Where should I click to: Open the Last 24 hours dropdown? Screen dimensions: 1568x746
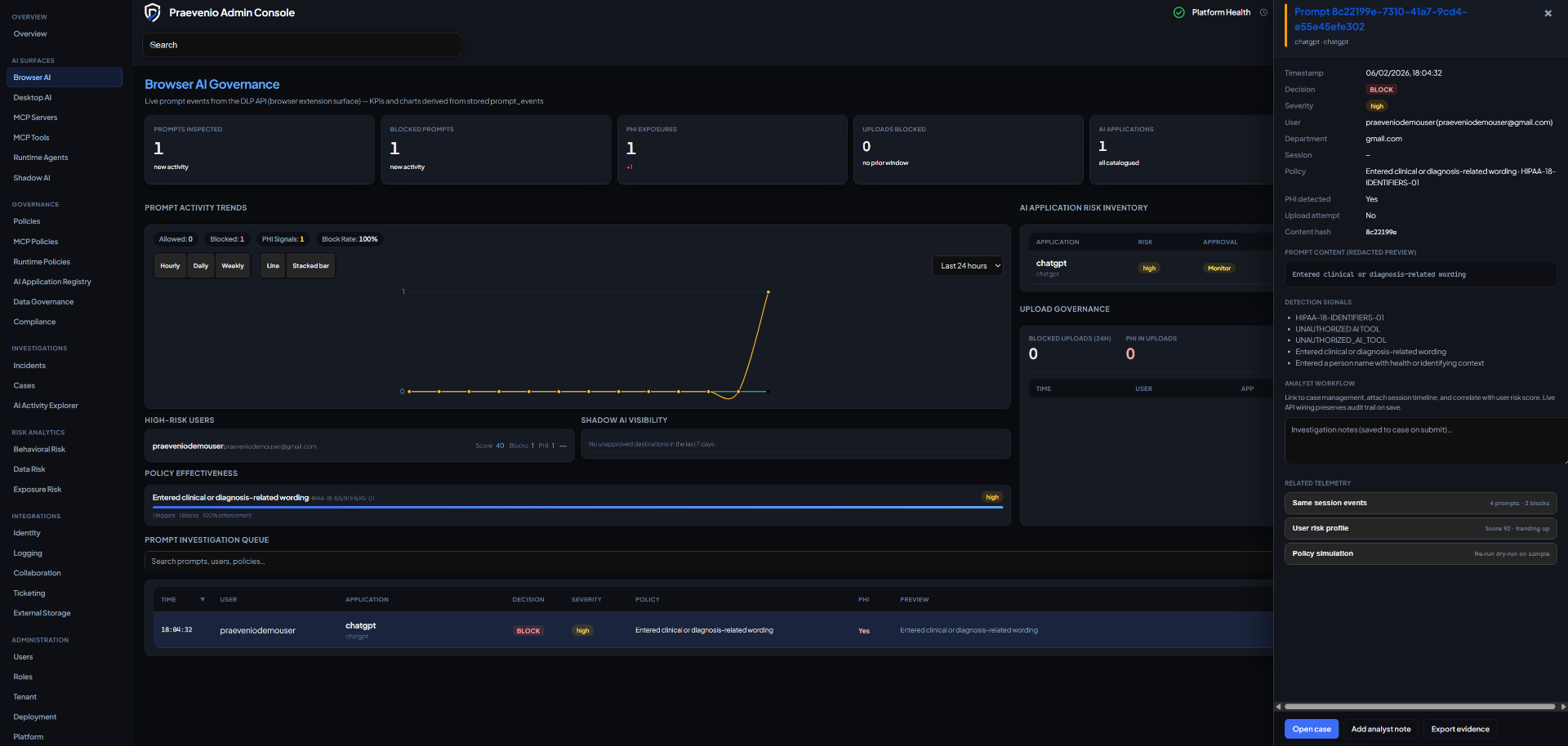(967, 266)
